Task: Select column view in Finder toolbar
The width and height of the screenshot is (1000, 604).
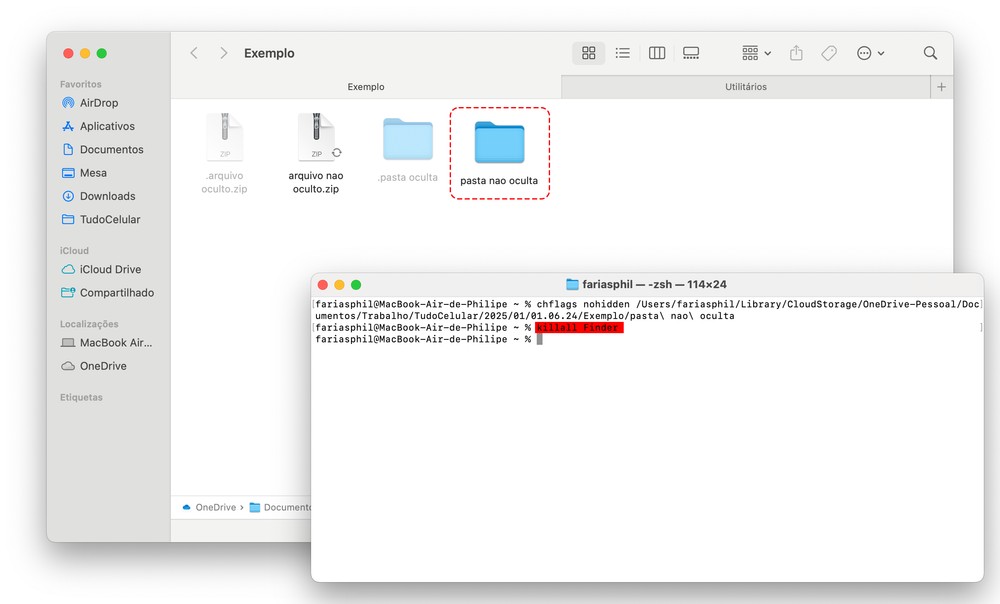Action: click(x=657, y=53)
